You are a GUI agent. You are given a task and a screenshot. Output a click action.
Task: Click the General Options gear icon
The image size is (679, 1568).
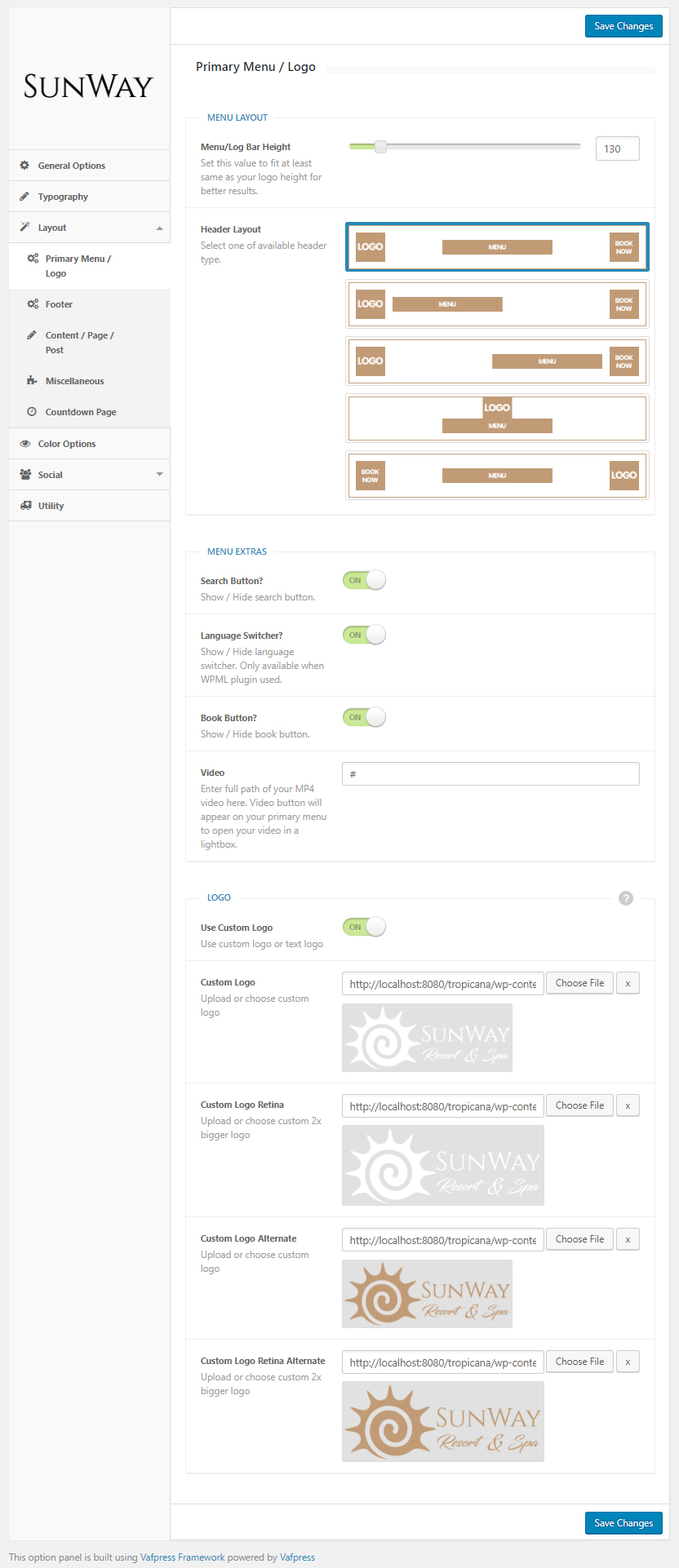[x=24, y=166]
